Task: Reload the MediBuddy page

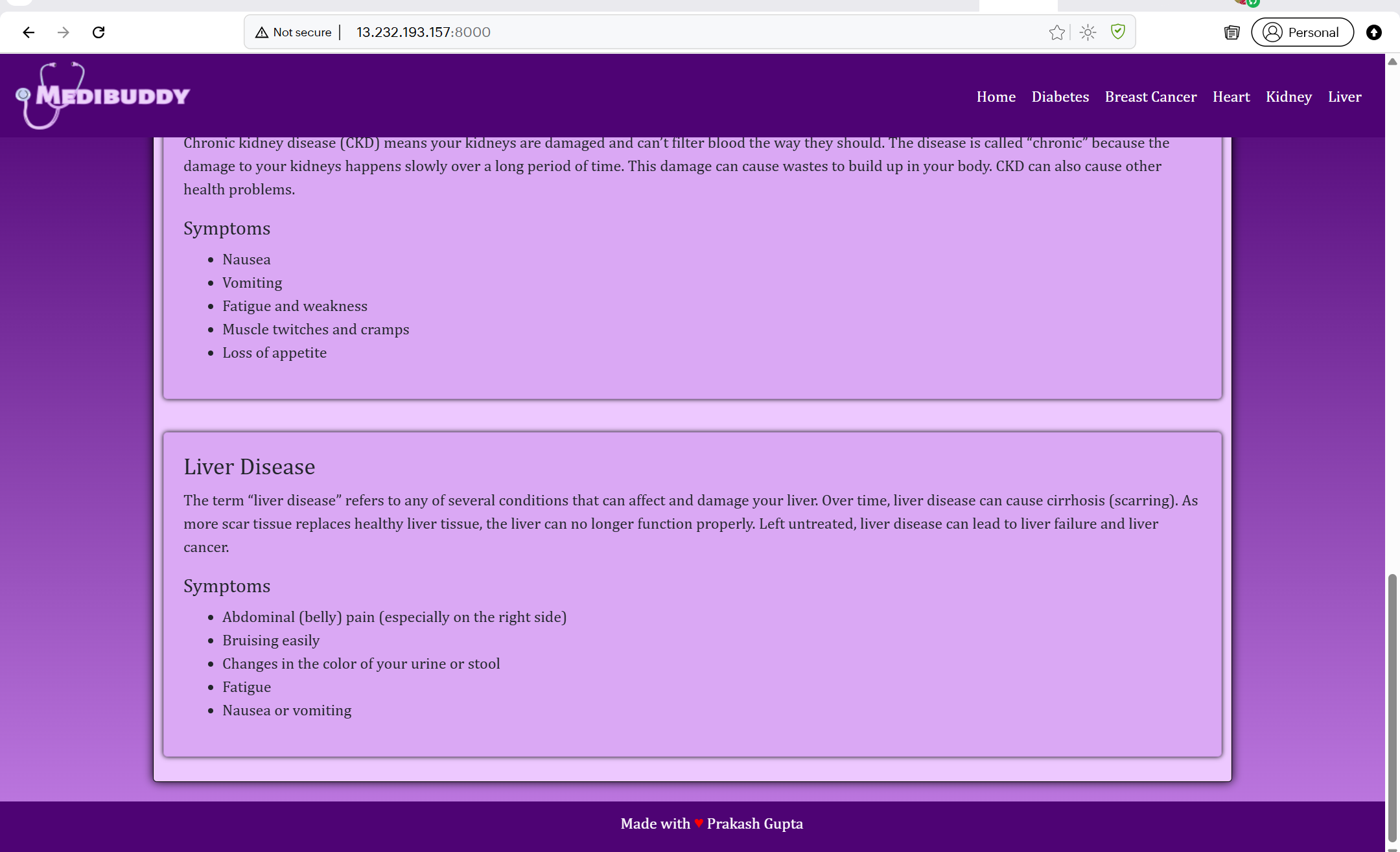Action: 99,32
